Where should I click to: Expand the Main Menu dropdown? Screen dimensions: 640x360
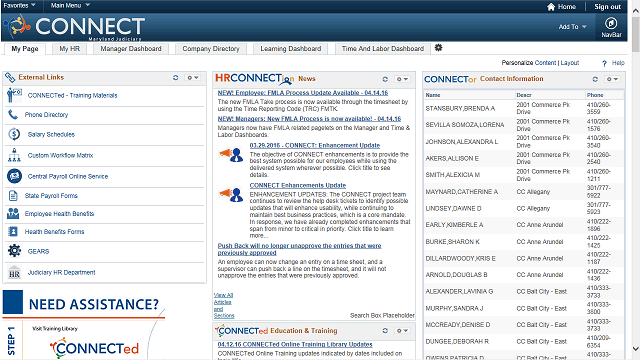tap(70, 5)
